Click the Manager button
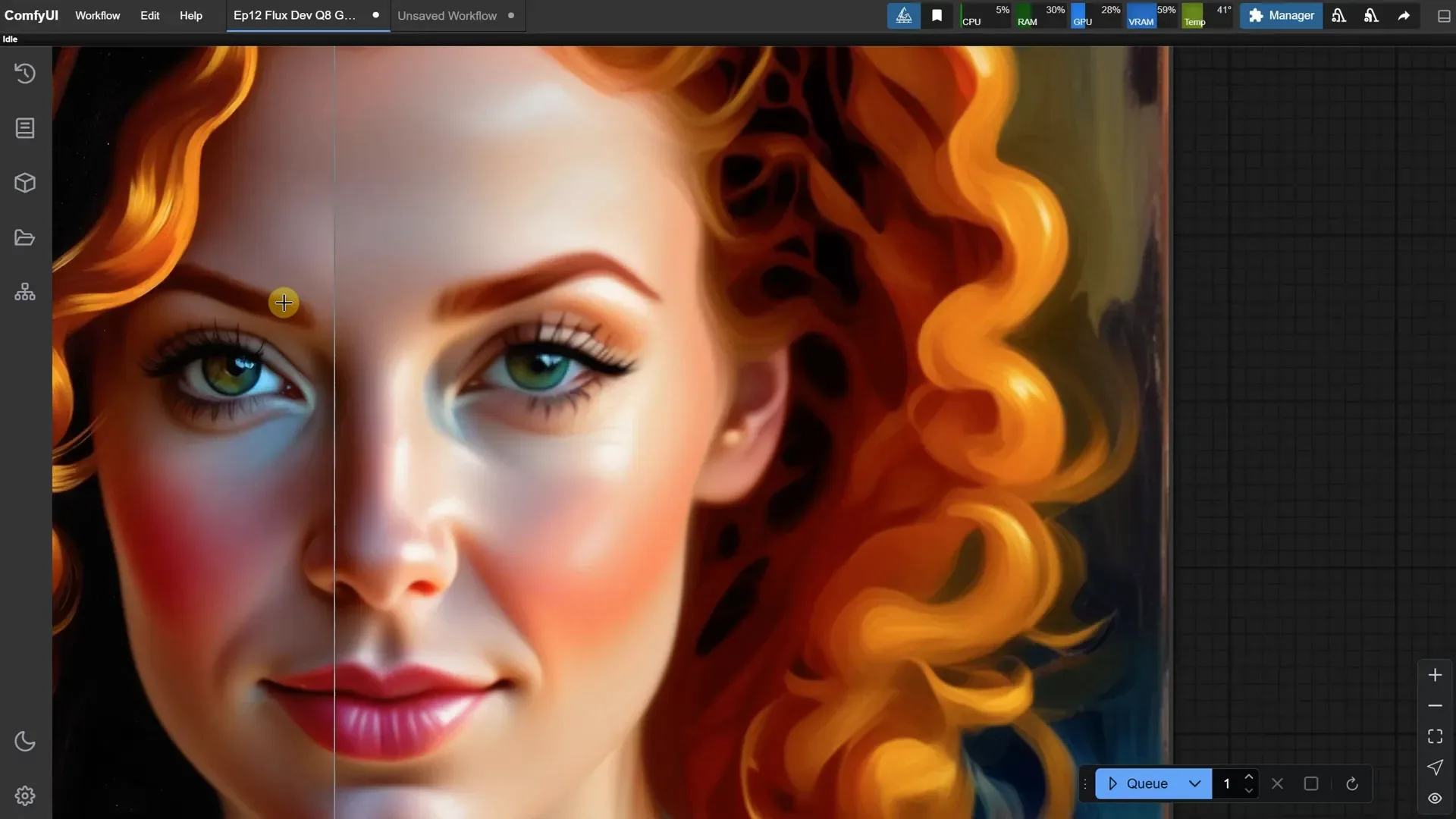1456x819 pixels. tap(1281, 16)
